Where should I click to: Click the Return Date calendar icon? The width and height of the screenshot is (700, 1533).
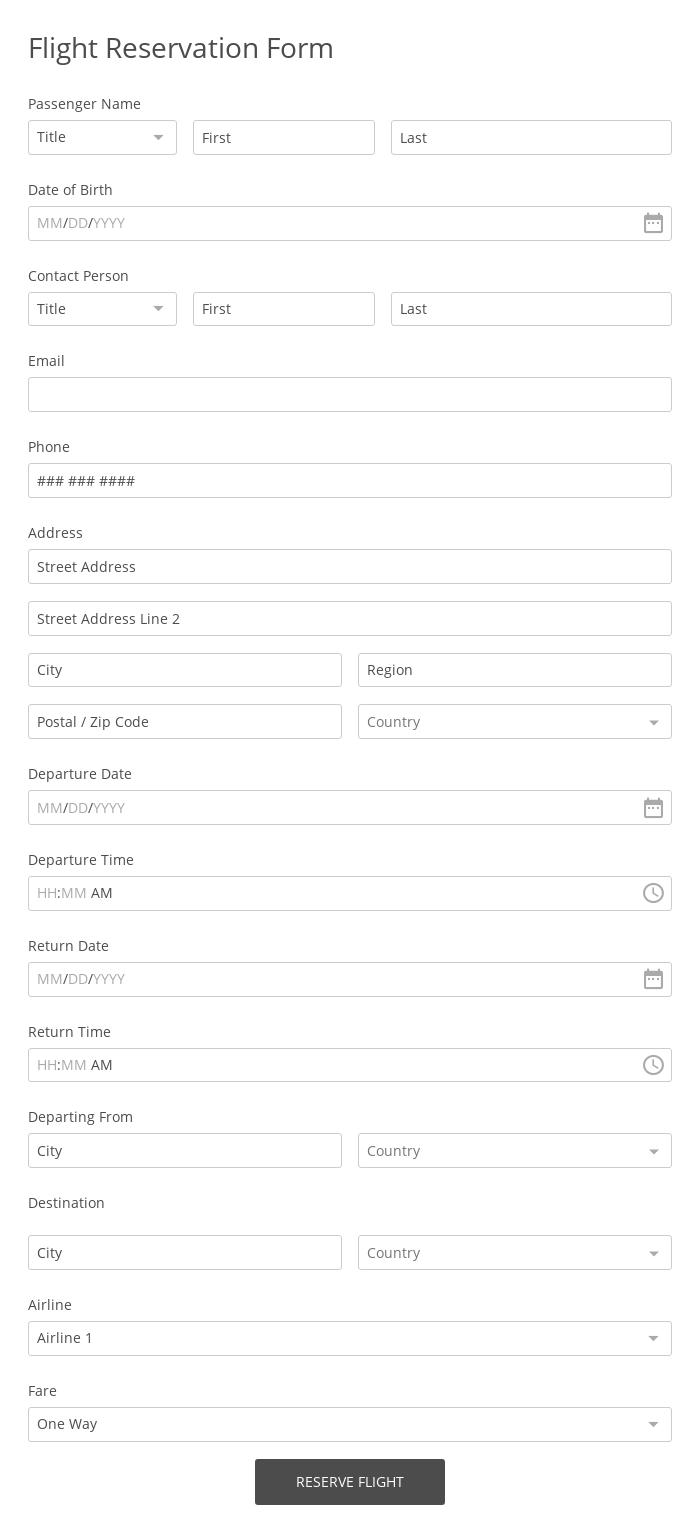point(653,979)
